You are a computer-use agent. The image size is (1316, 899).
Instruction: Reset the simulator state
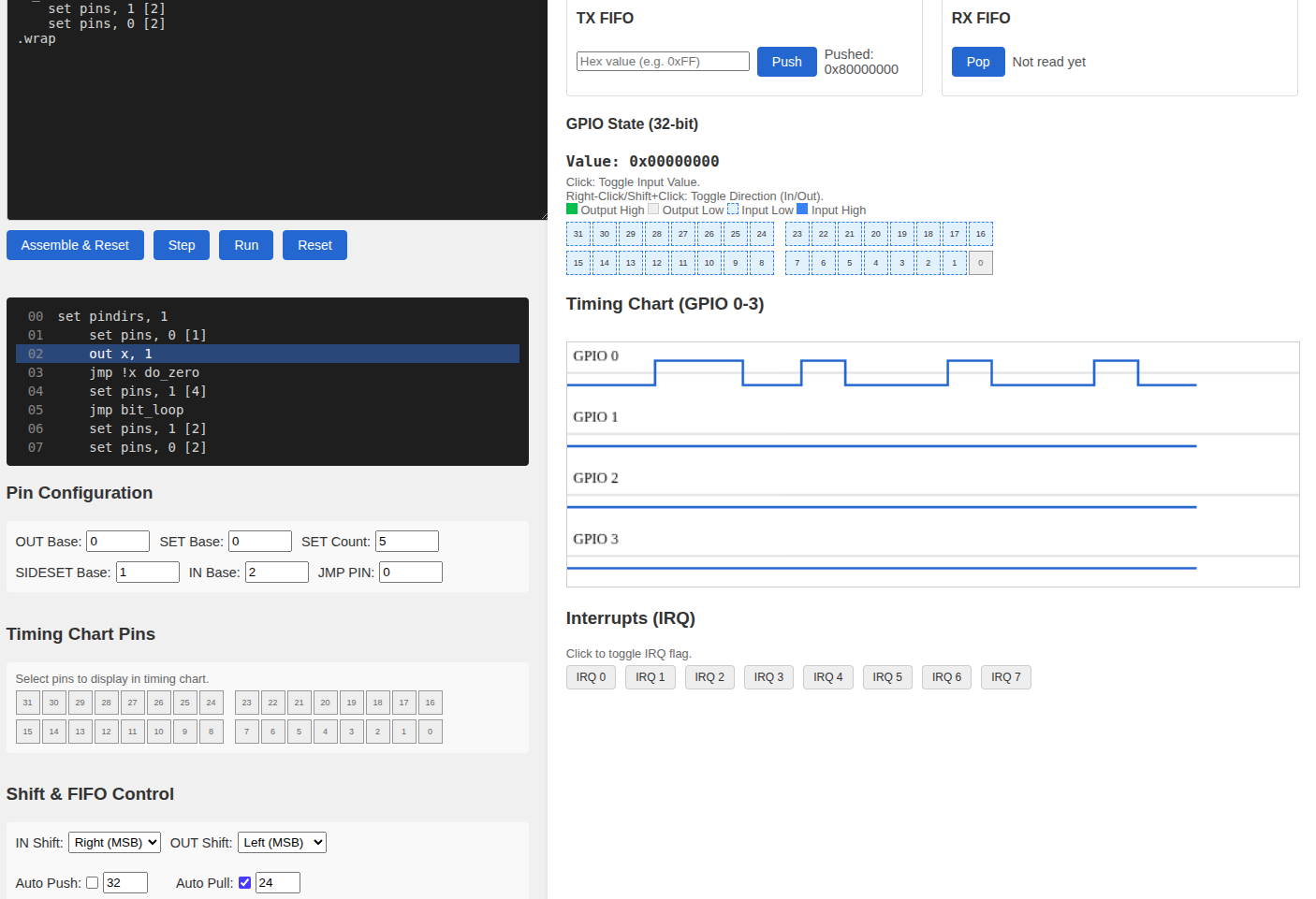coord(314,245)
